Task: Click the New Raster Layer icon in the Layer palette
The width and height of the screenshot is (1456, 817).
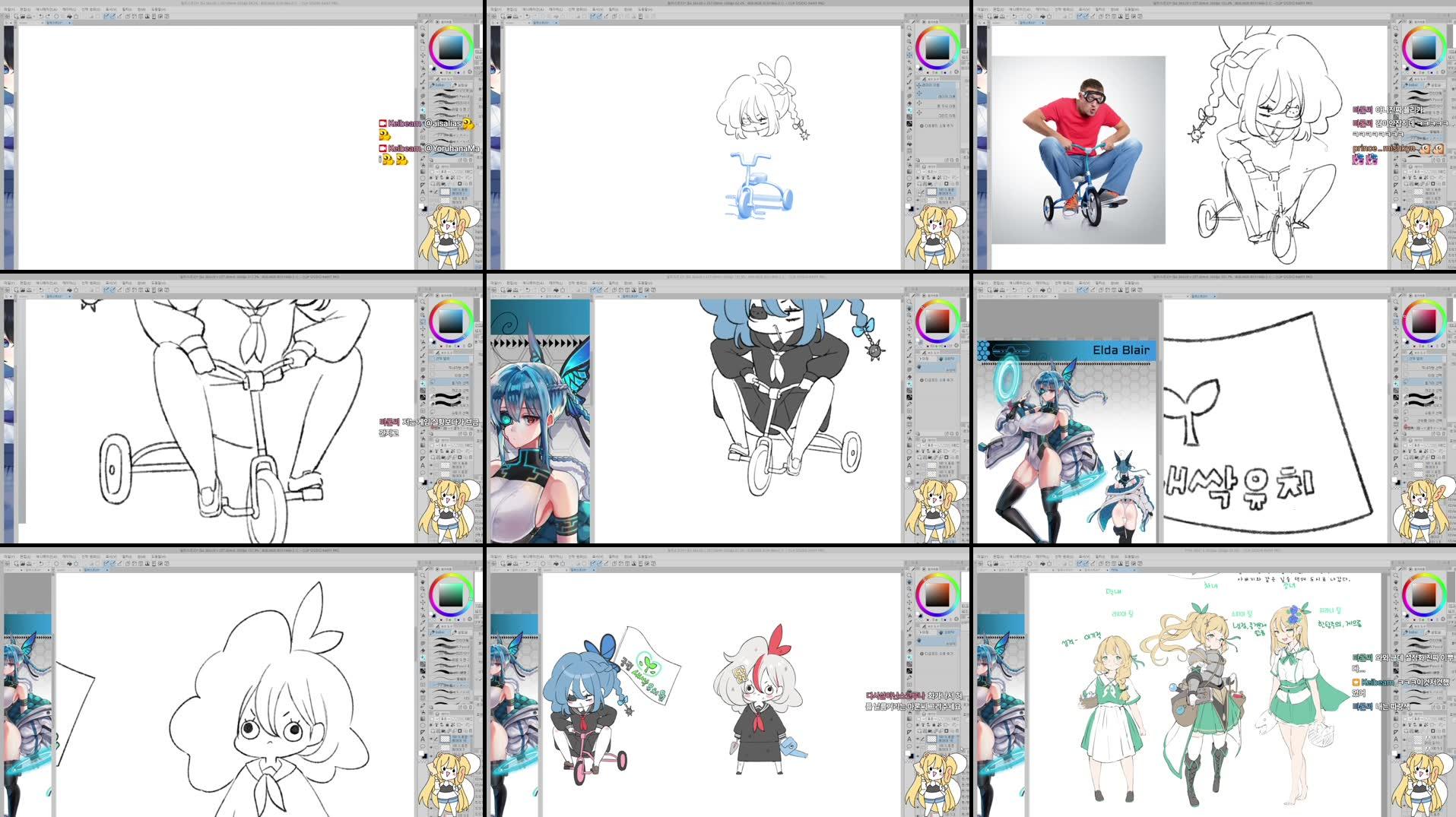Action: coord(432,183)
